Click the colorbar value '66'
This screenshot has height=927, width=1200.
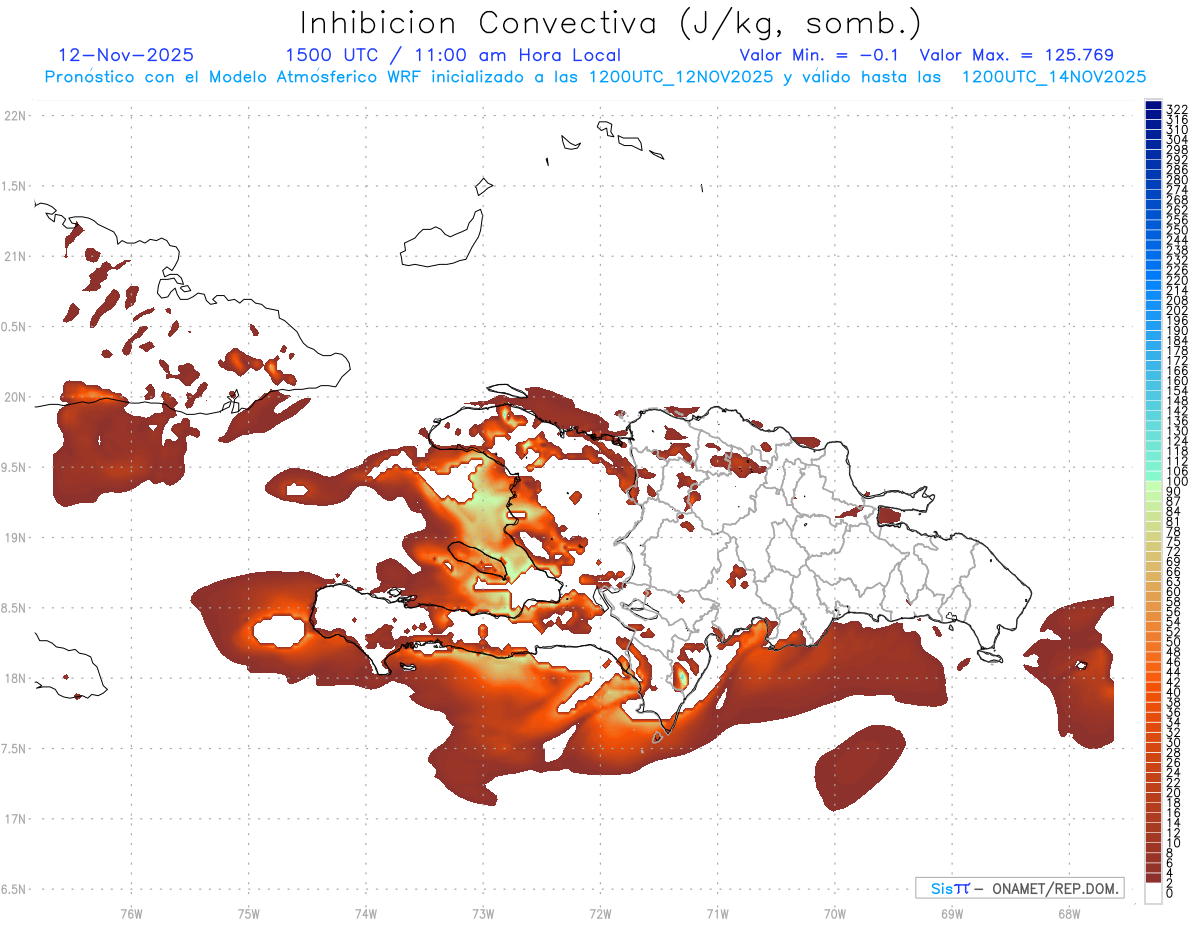tap(1174, 571)
